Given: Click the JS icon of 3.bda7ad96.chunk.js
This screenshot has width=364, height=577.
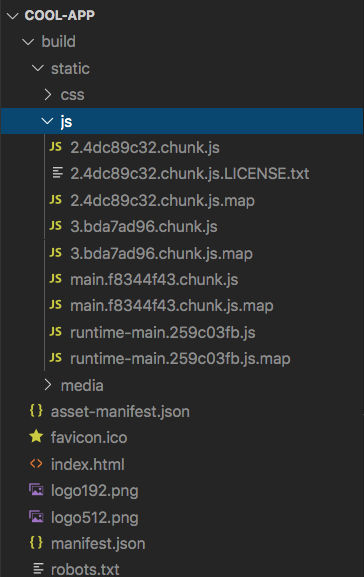Looking at the screenshot, I should [x=56, y=226].
